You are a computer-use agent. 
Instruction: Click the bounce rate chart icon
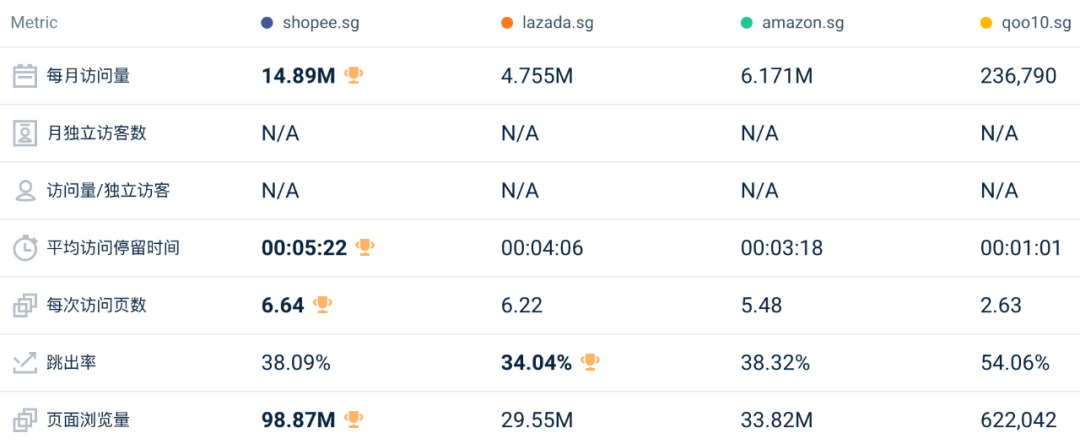pos(25,363)
